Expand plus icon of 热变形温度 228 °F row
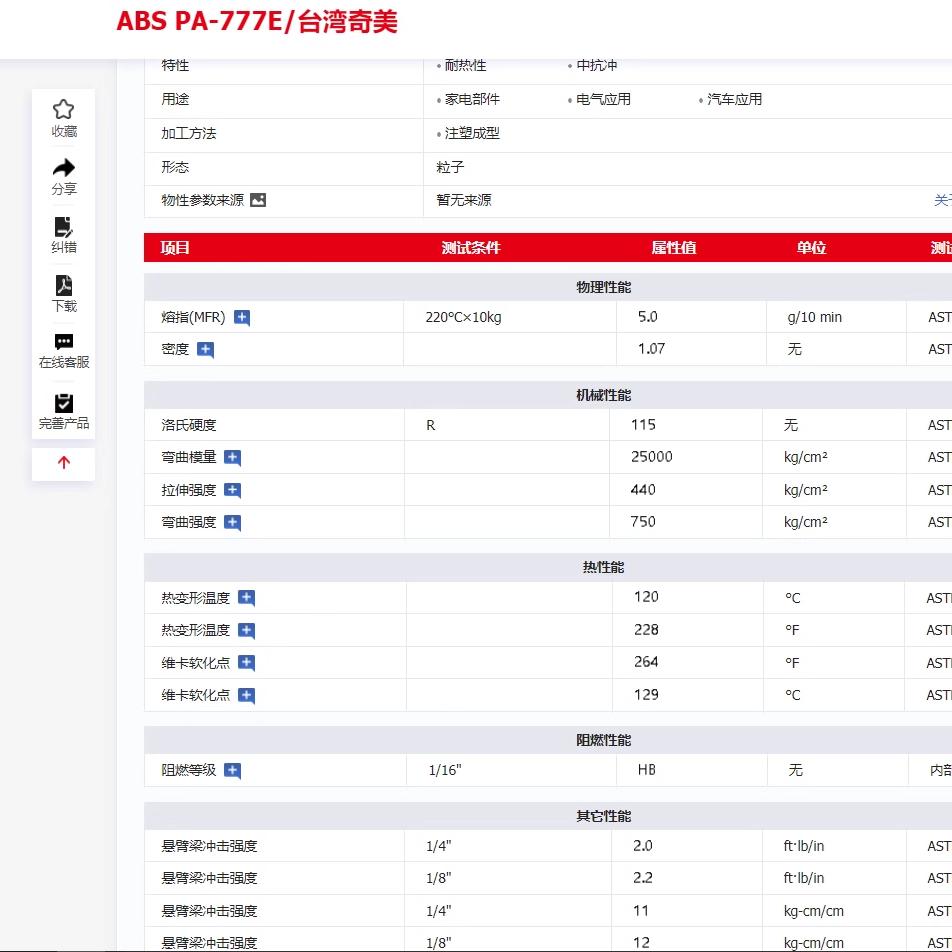 (x=246, y=630)
